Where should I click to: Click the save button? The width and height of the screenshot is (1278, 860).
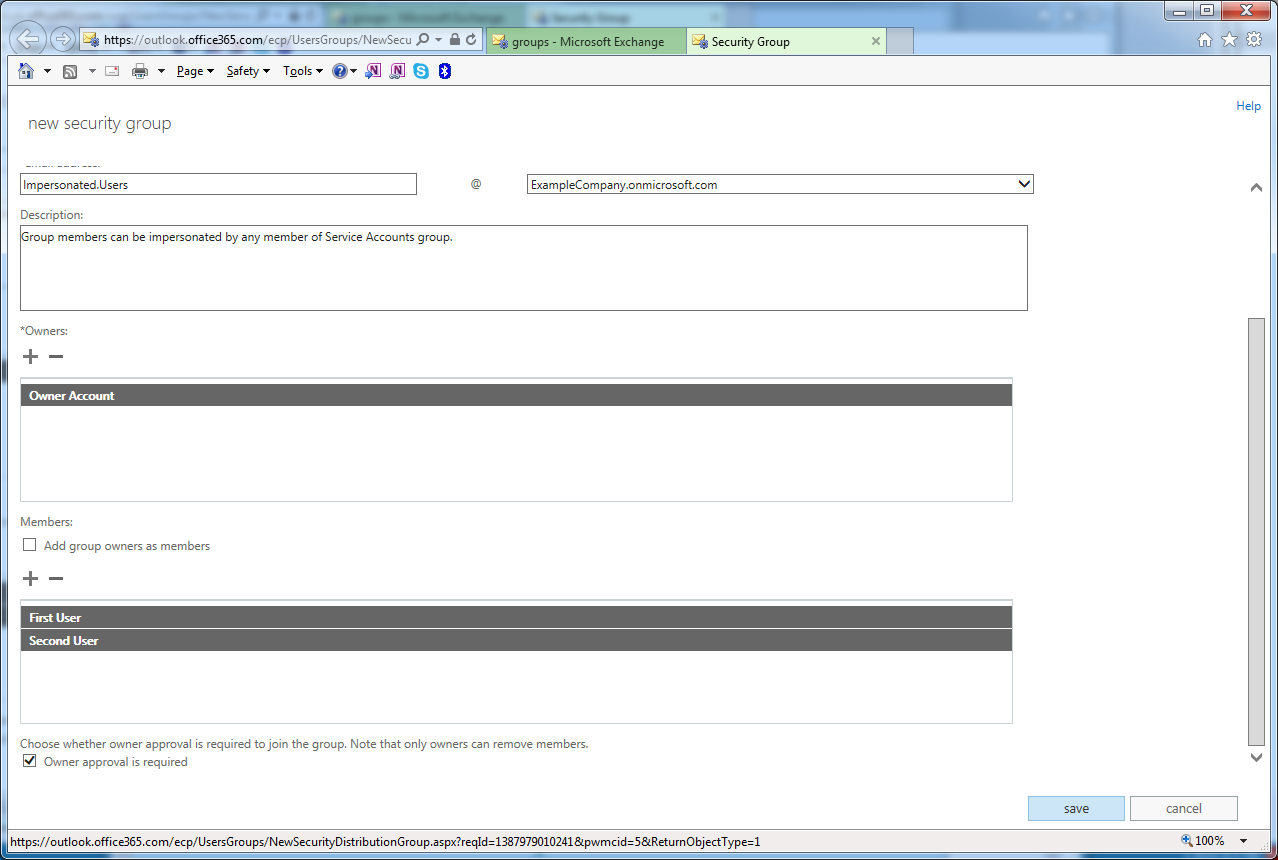(x=1076, y=809)
